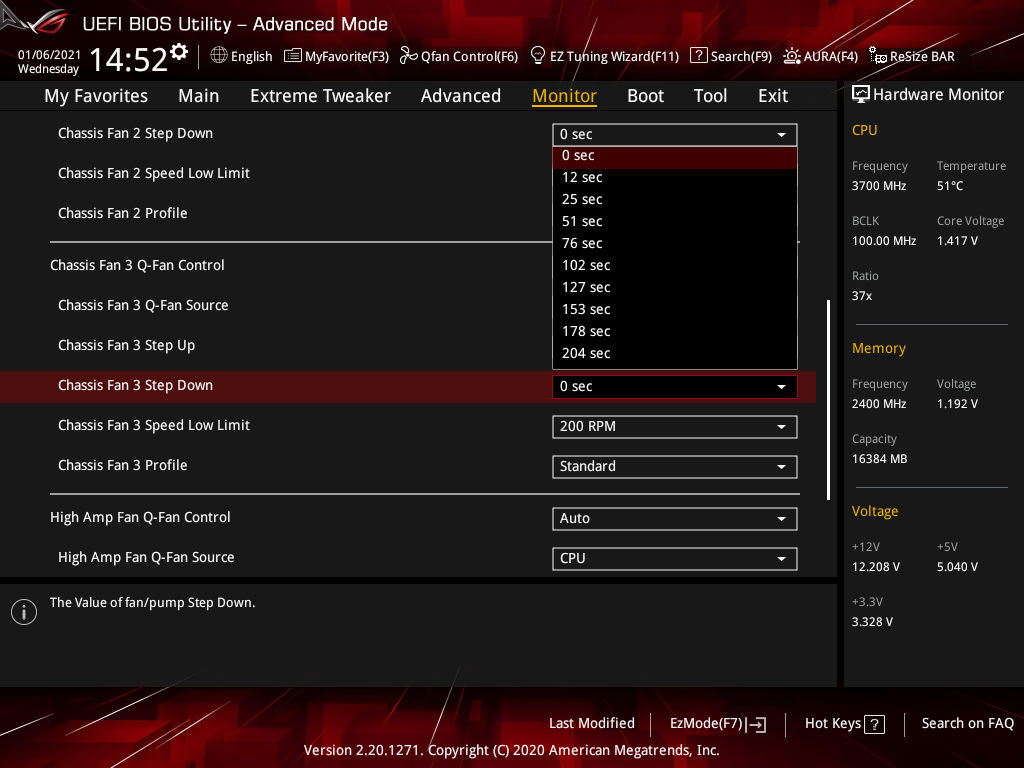Click the +12V reading 12.208 V
This screenshot has width=1024, height=768.
tap(875, 567)
